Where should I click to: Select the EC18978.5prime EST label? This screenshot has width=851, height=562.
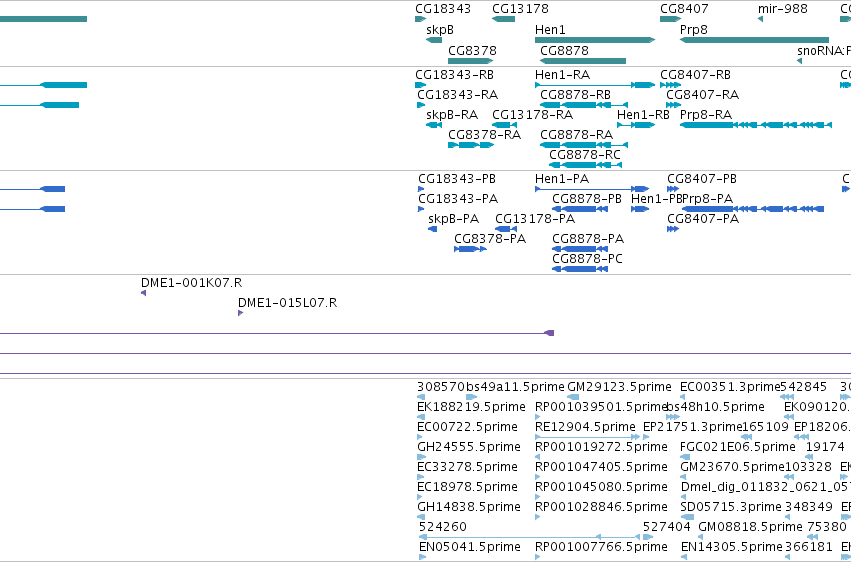coord(467,487)
